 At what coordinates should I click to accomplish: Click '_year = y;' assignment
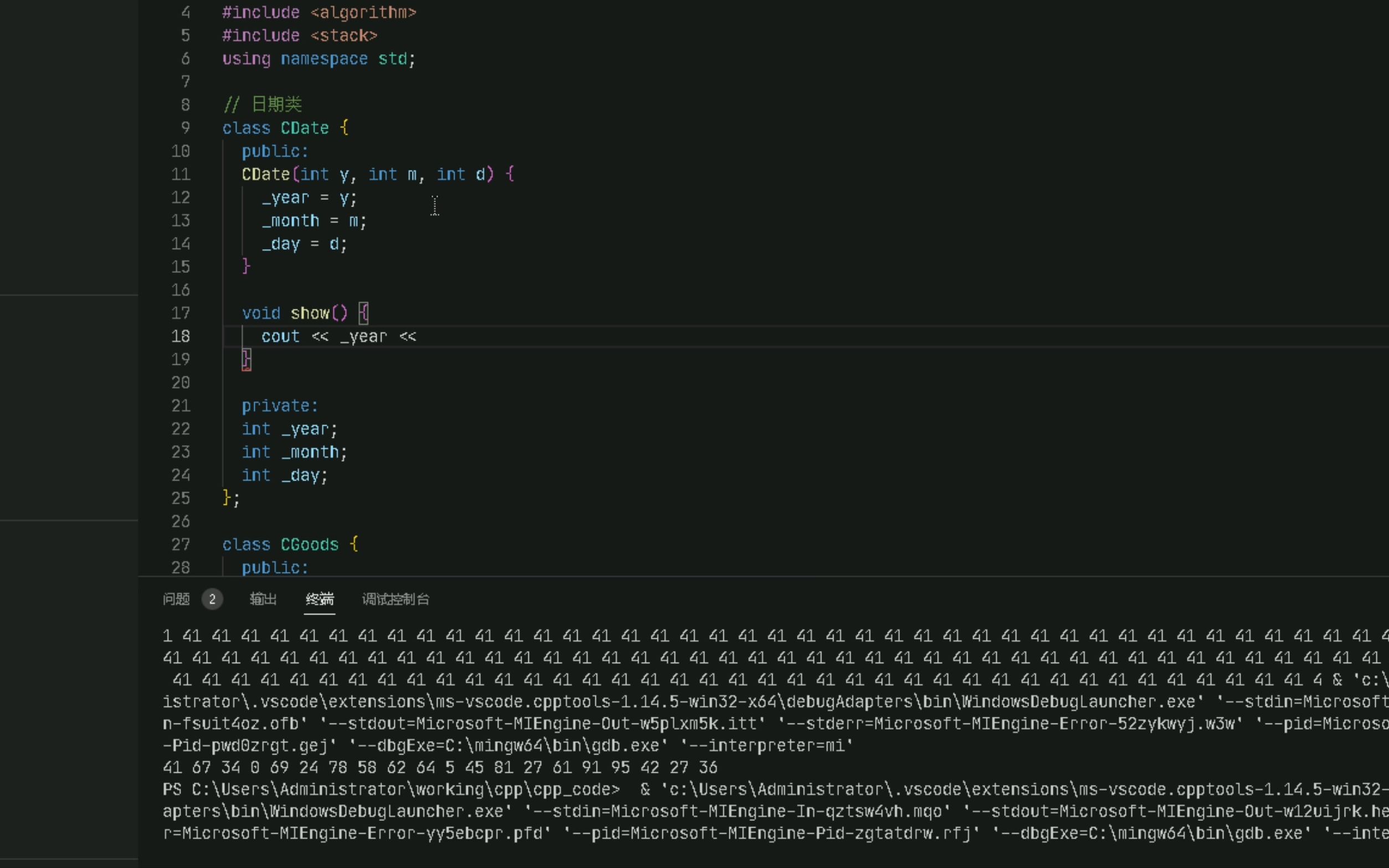(x=309, y=198)
